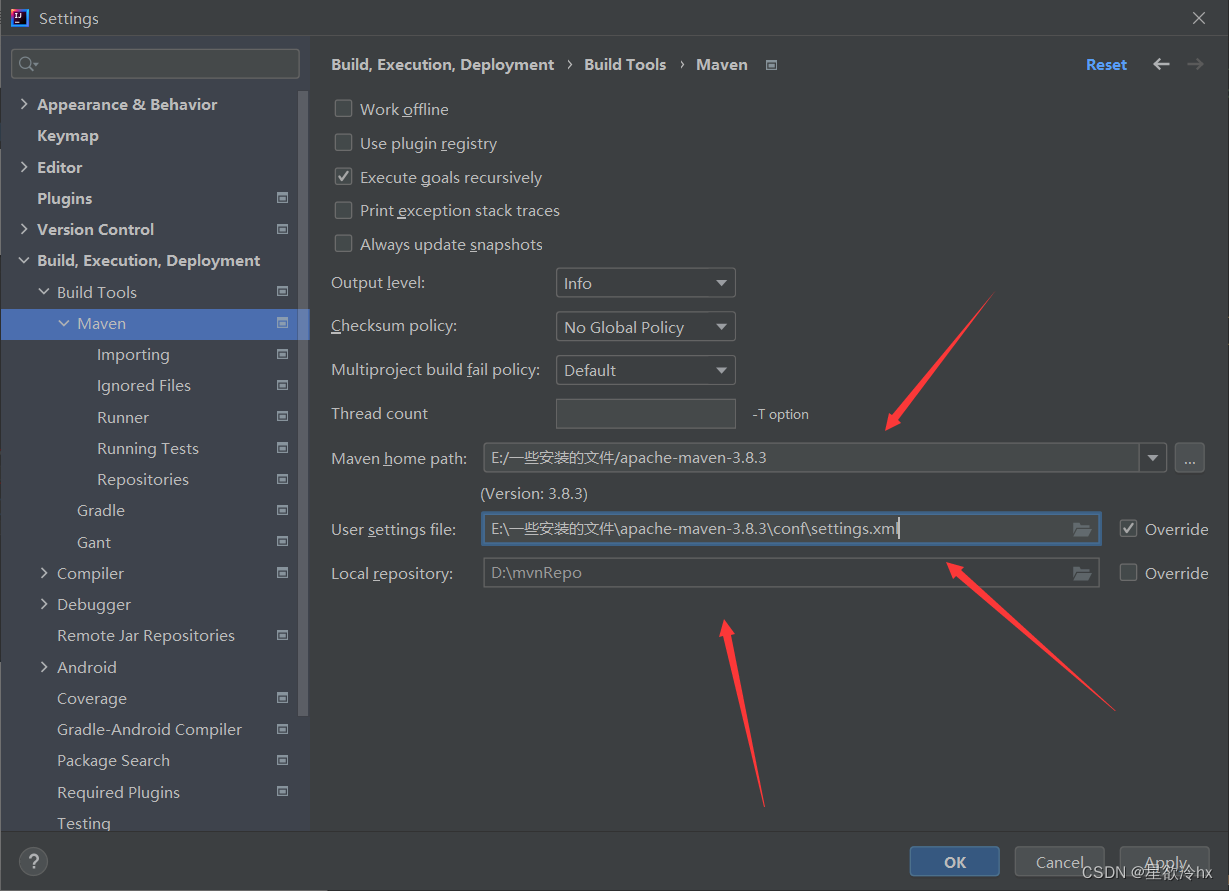Click the project-level icon beside Version Control
This screenshot has height=891, width=1229.
click(283, 229)
